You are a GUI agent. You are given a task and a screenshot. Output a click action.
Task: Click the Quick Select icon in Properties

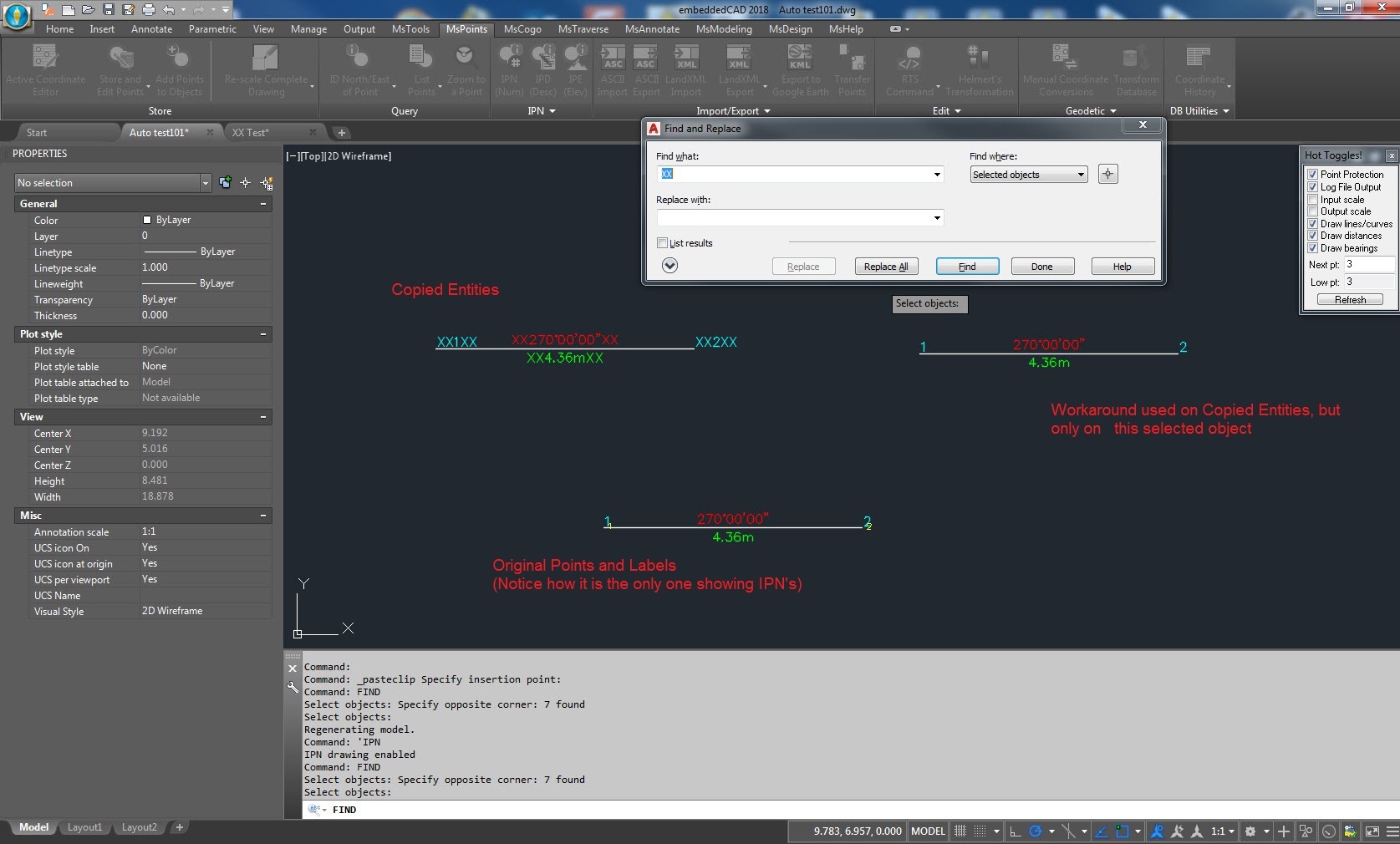(x=267, y=183)
